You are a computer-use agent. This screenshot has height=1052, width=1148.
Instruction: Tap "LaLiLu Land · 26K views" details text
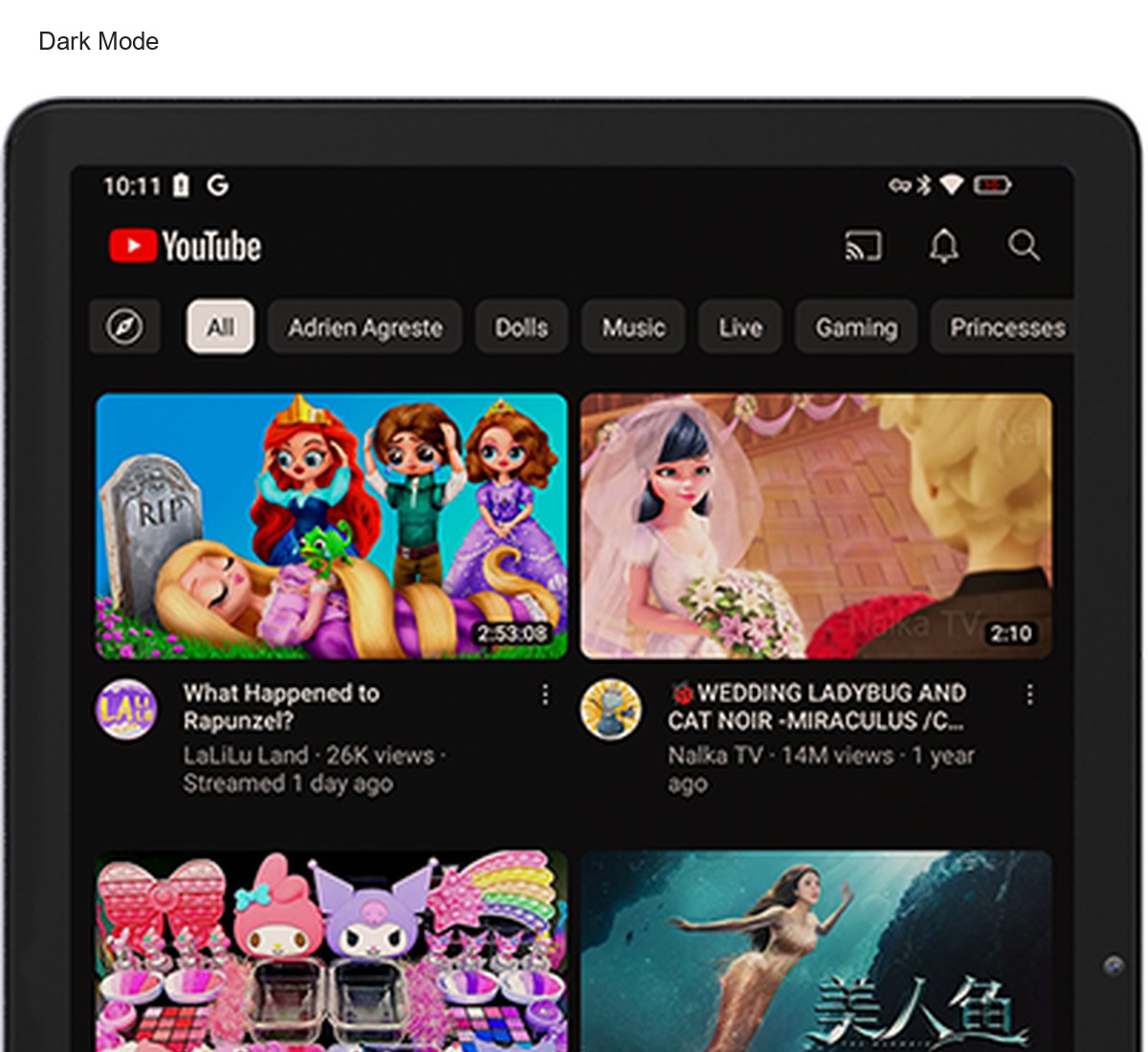314,769
